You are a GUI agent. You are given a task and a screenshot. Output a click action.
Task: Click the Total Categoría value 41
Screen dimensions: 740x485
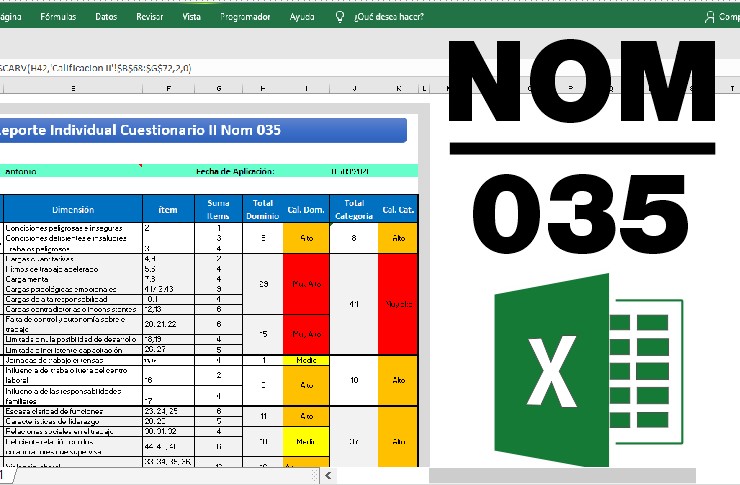click(x=354, y=304)
